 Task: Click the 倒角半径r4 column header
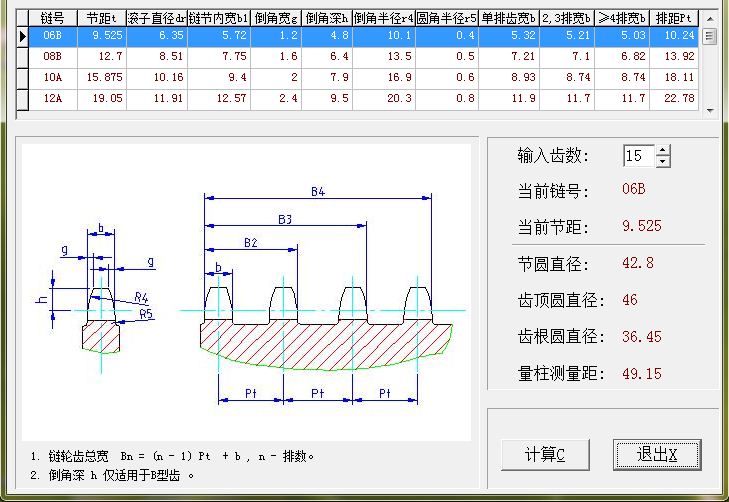[x=384, y=19]
